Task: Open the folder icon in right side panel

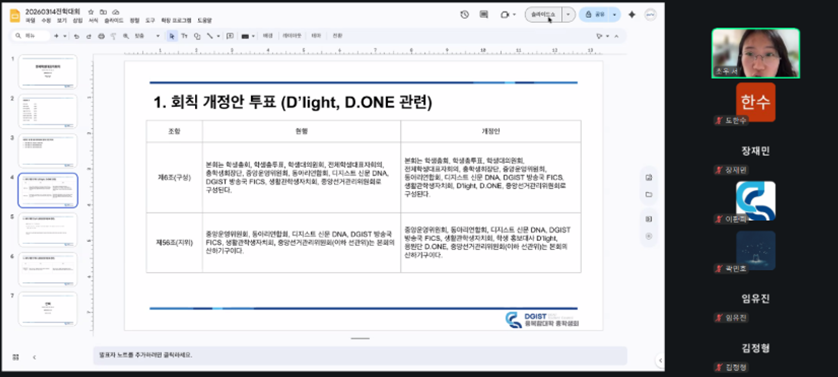Action: click(x=649, y=195)
